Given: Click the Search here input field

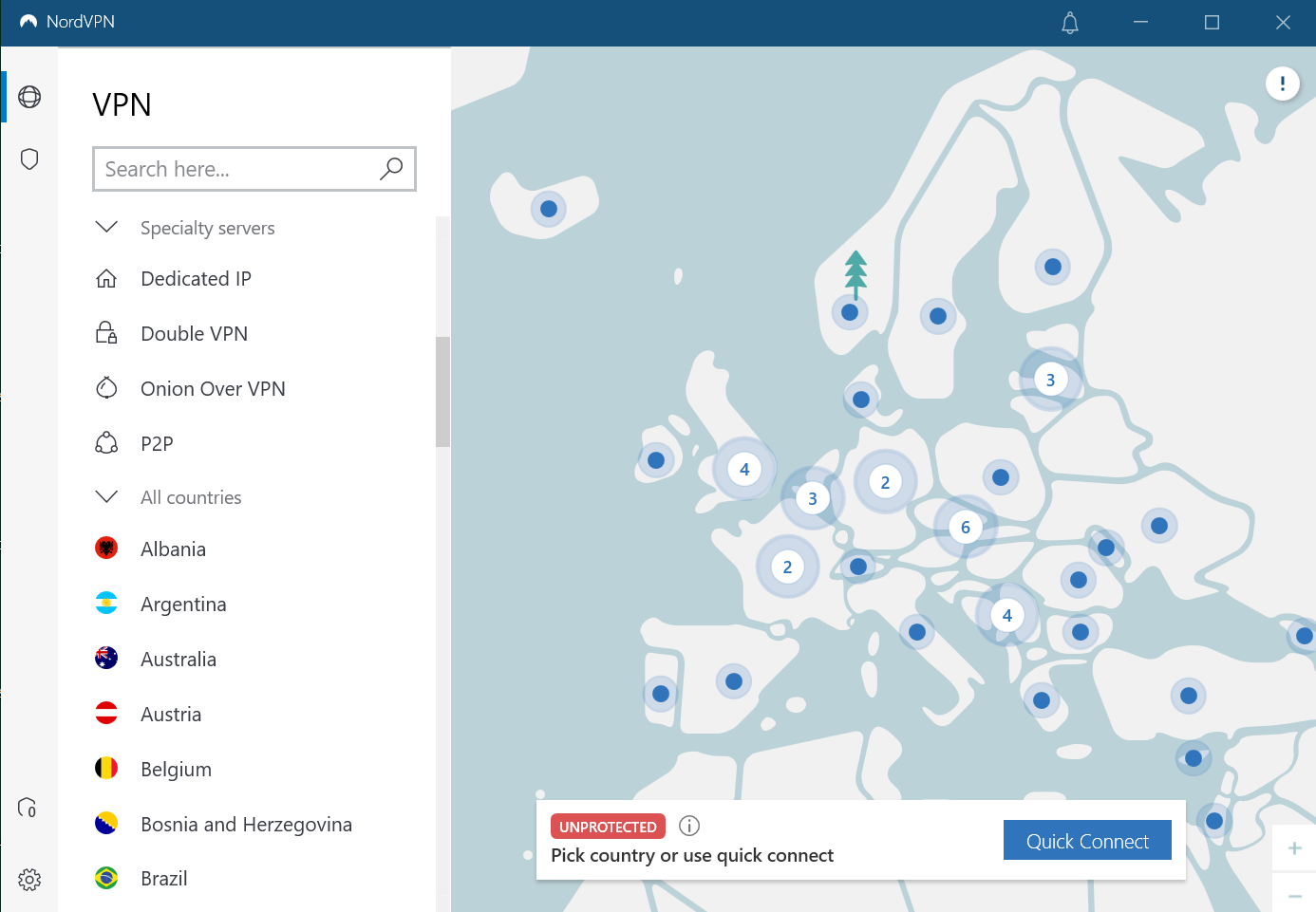Looking at the screenshot, I should click(254, 169).
